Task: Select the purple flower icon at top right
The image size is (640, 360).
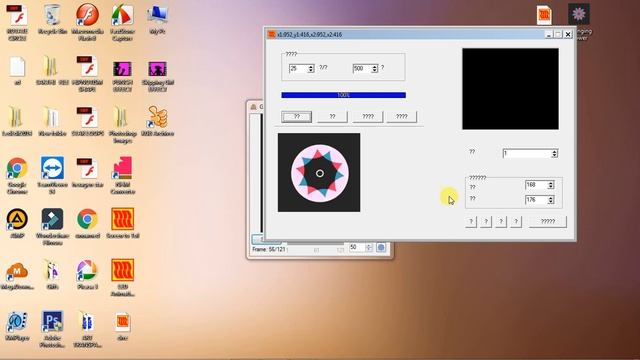Action: click(x=579, y=15)
